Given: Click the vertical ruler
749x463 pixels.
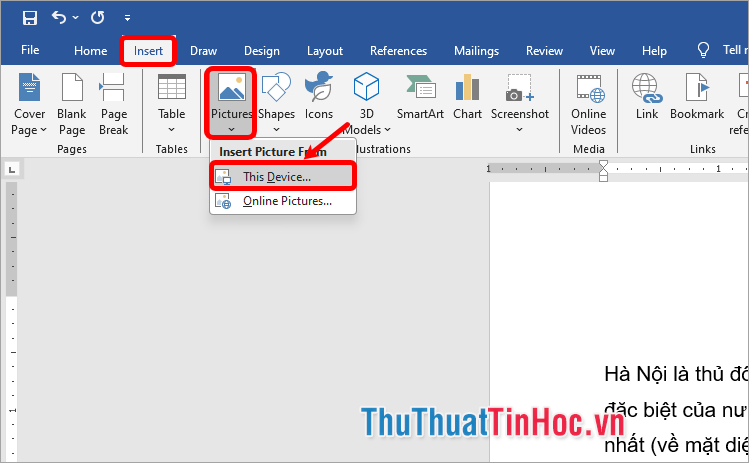Looking at the screenshot, I should [x=12, y=320].
